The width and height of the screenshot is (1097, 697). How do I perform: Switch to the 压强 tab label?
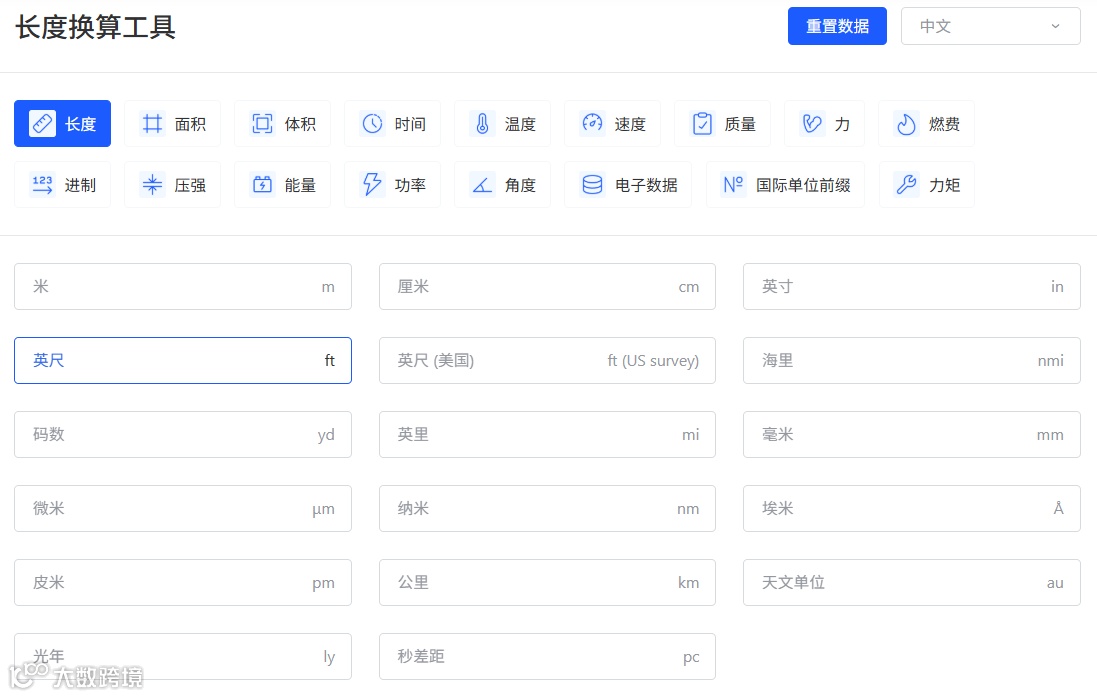(190, 185)
